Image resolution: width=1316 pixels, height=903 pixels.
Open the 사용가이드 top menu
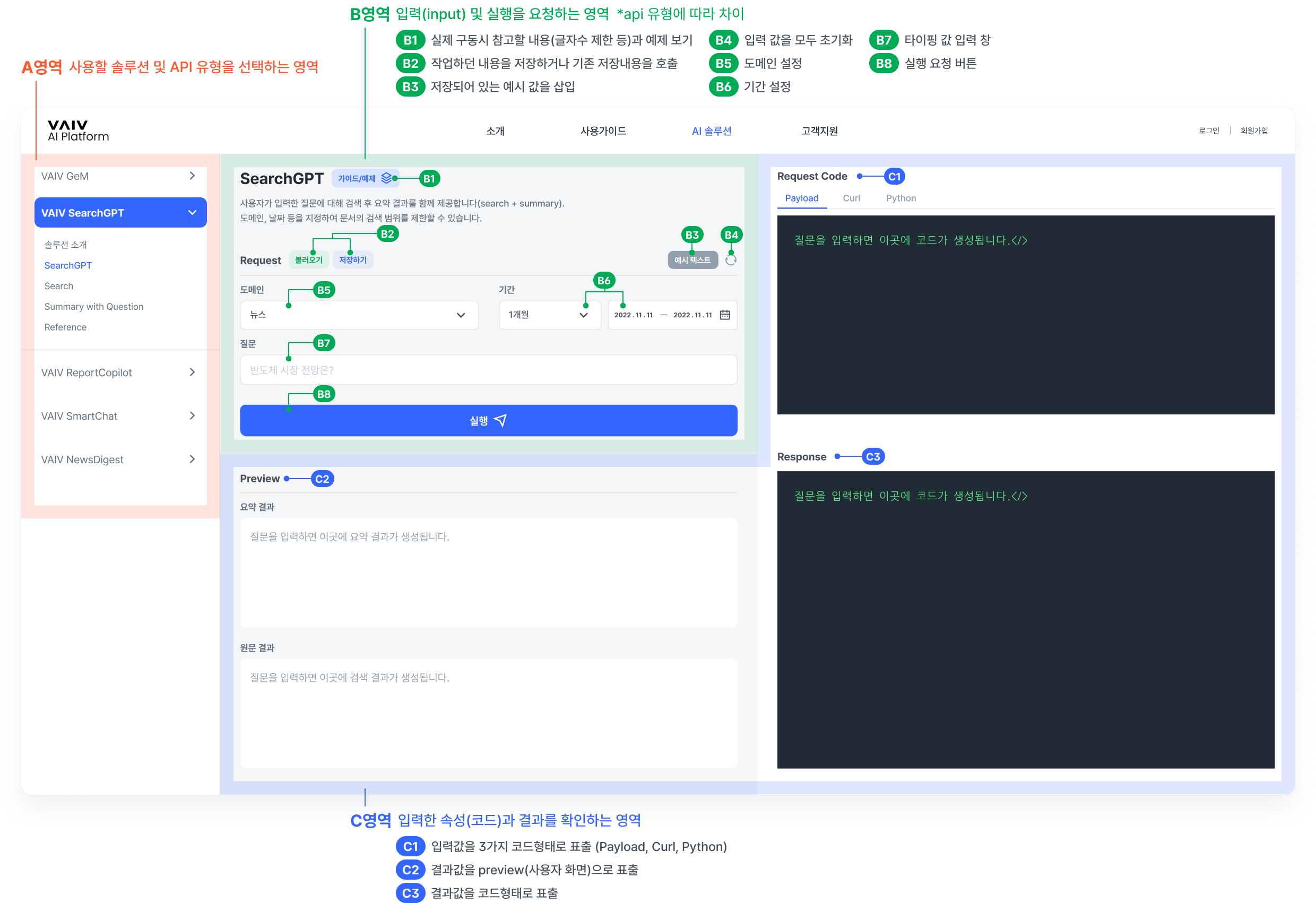(x=603, y=131)
